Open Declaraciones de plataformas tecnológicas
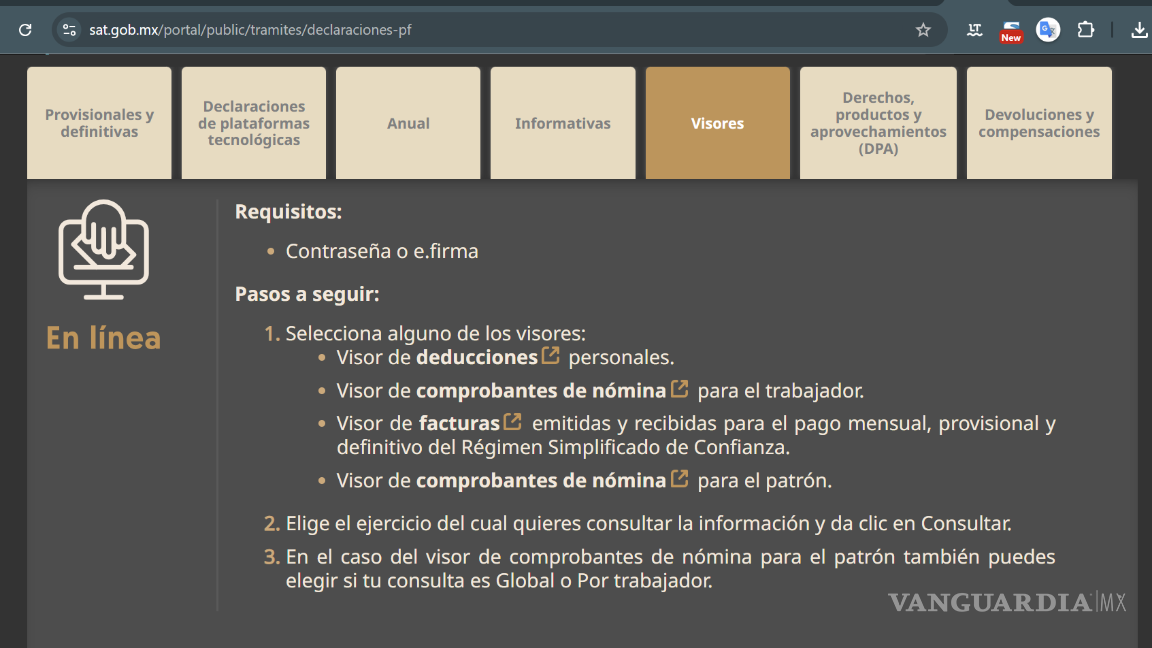The image size is (1152, 648). (253, 122)
